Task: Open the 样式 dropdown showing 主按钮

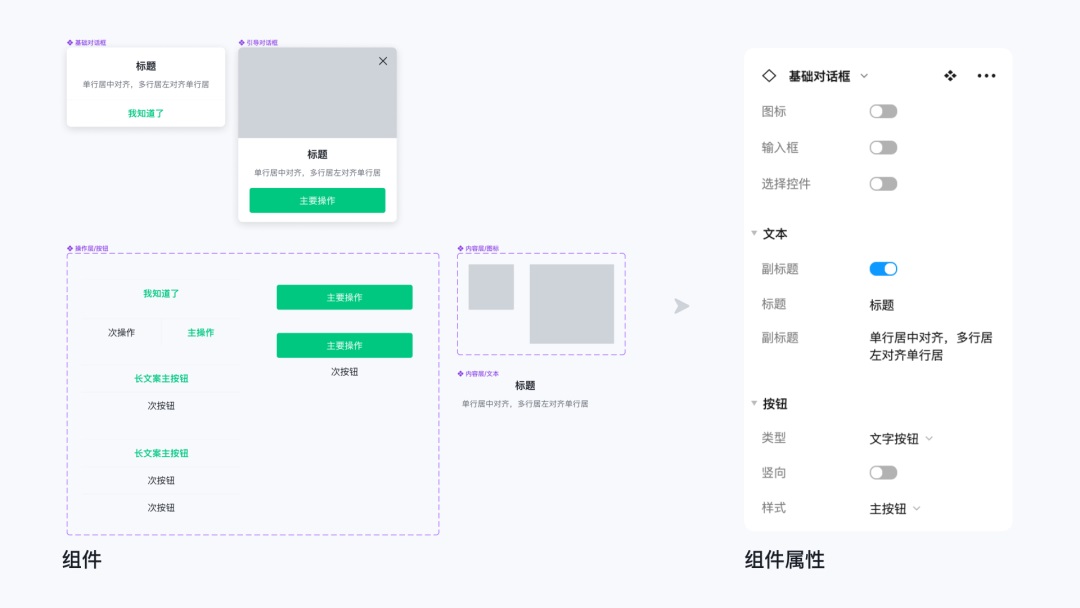Action: [895, 509]
